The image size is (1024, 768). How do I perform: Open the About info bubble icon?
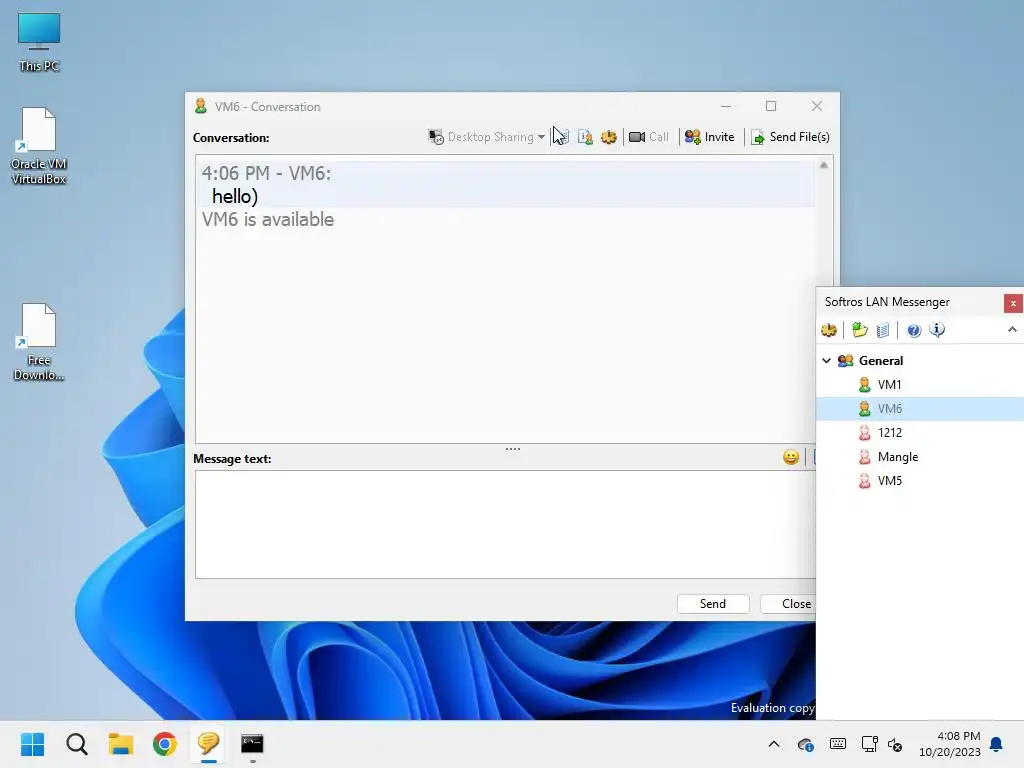click(x=937, y=330)
